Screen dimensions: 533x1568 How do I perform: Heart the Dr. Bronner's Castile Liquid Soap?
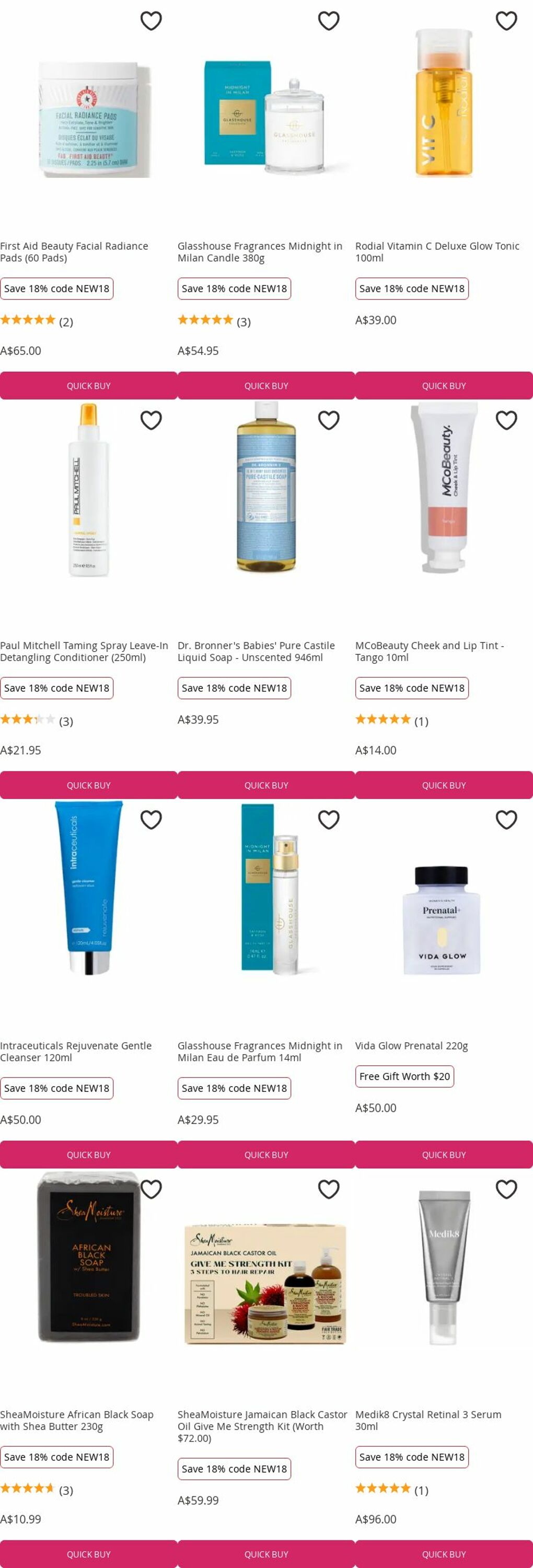tap(329, 420)
